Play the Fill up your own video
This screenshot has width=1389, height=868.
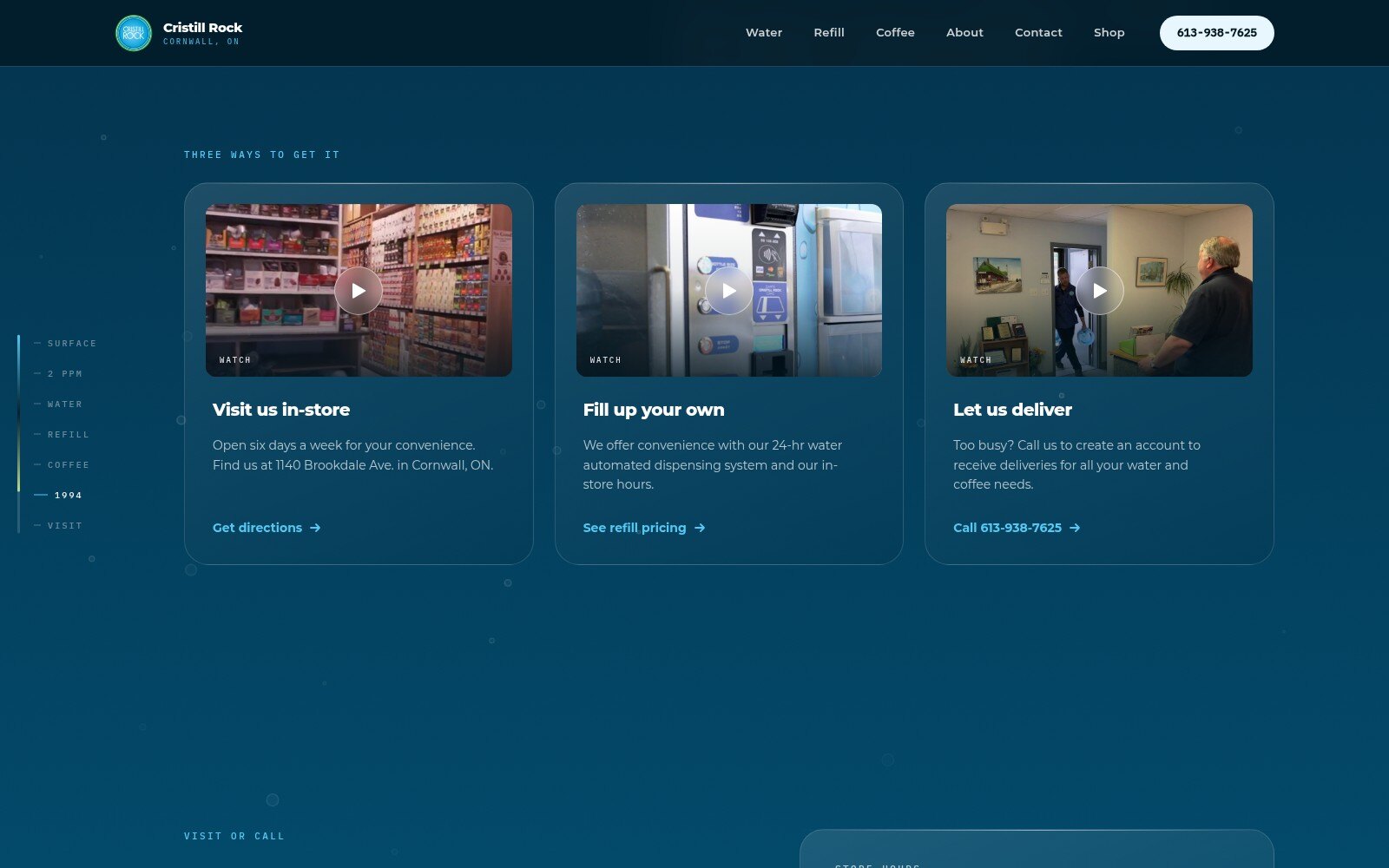[x=729, y=291]
